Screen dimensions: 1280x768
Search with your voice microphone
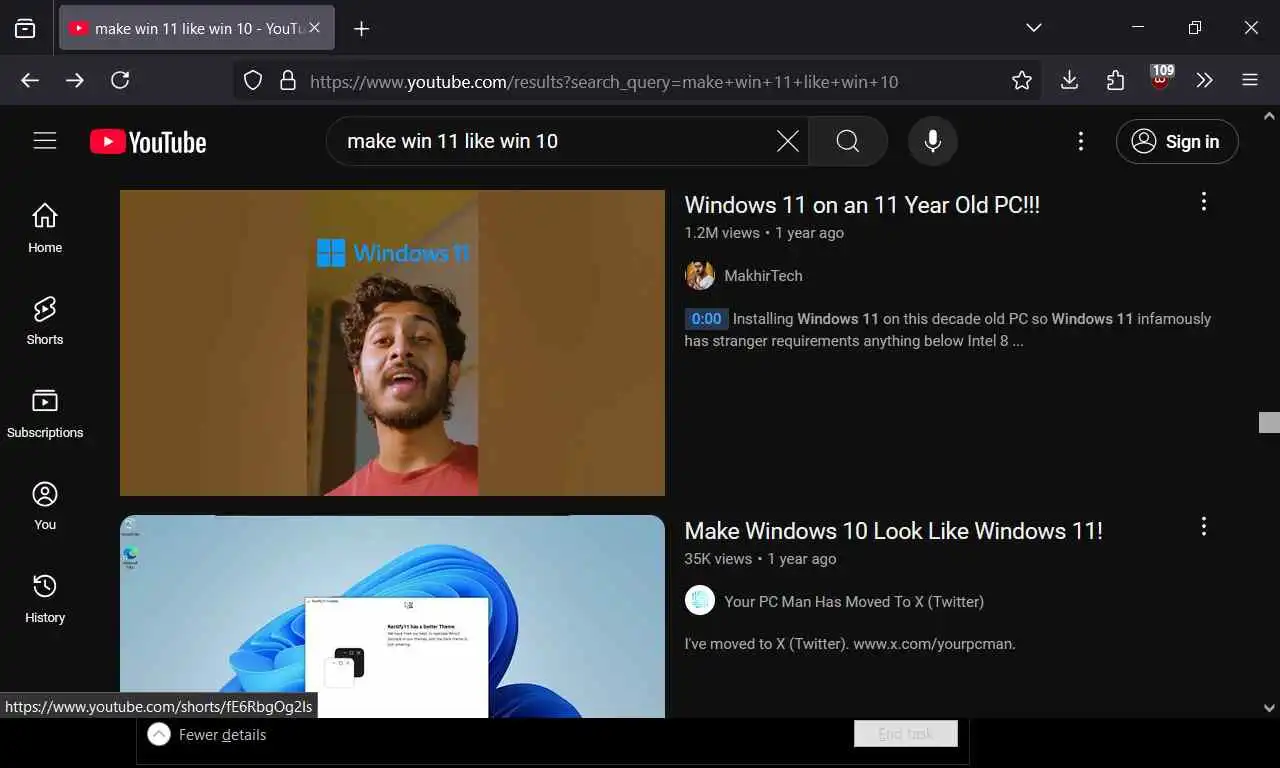[933, 141]
